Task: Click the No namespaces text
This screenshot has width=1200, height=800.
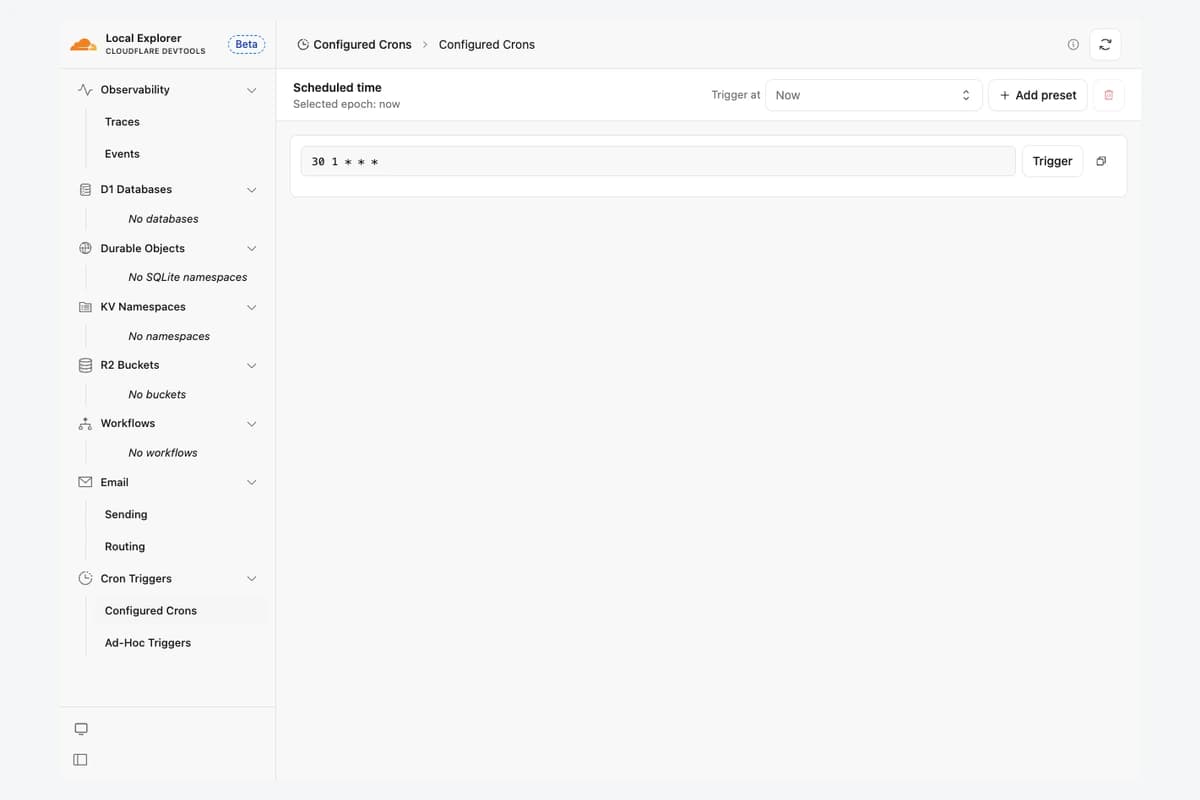Action: [x=169, y=336]
